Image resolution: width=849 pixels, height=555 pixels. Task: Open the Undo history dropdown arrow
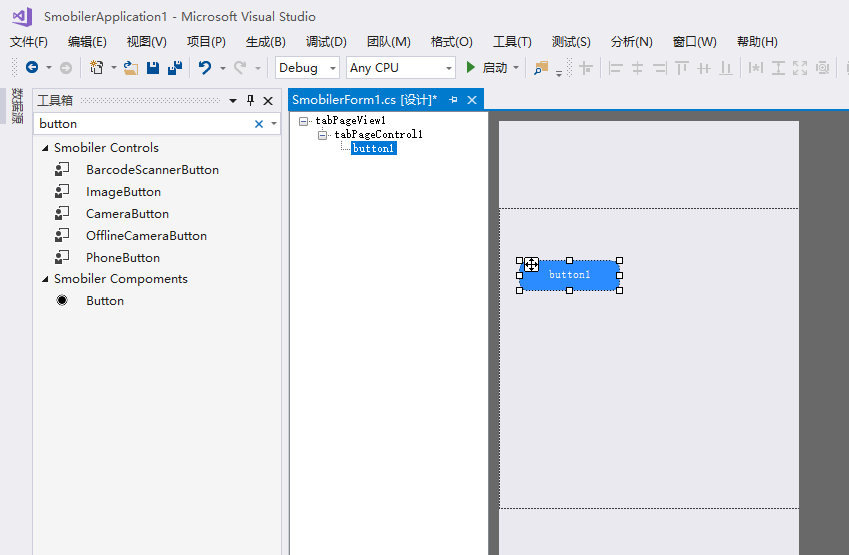pos(223,68)
